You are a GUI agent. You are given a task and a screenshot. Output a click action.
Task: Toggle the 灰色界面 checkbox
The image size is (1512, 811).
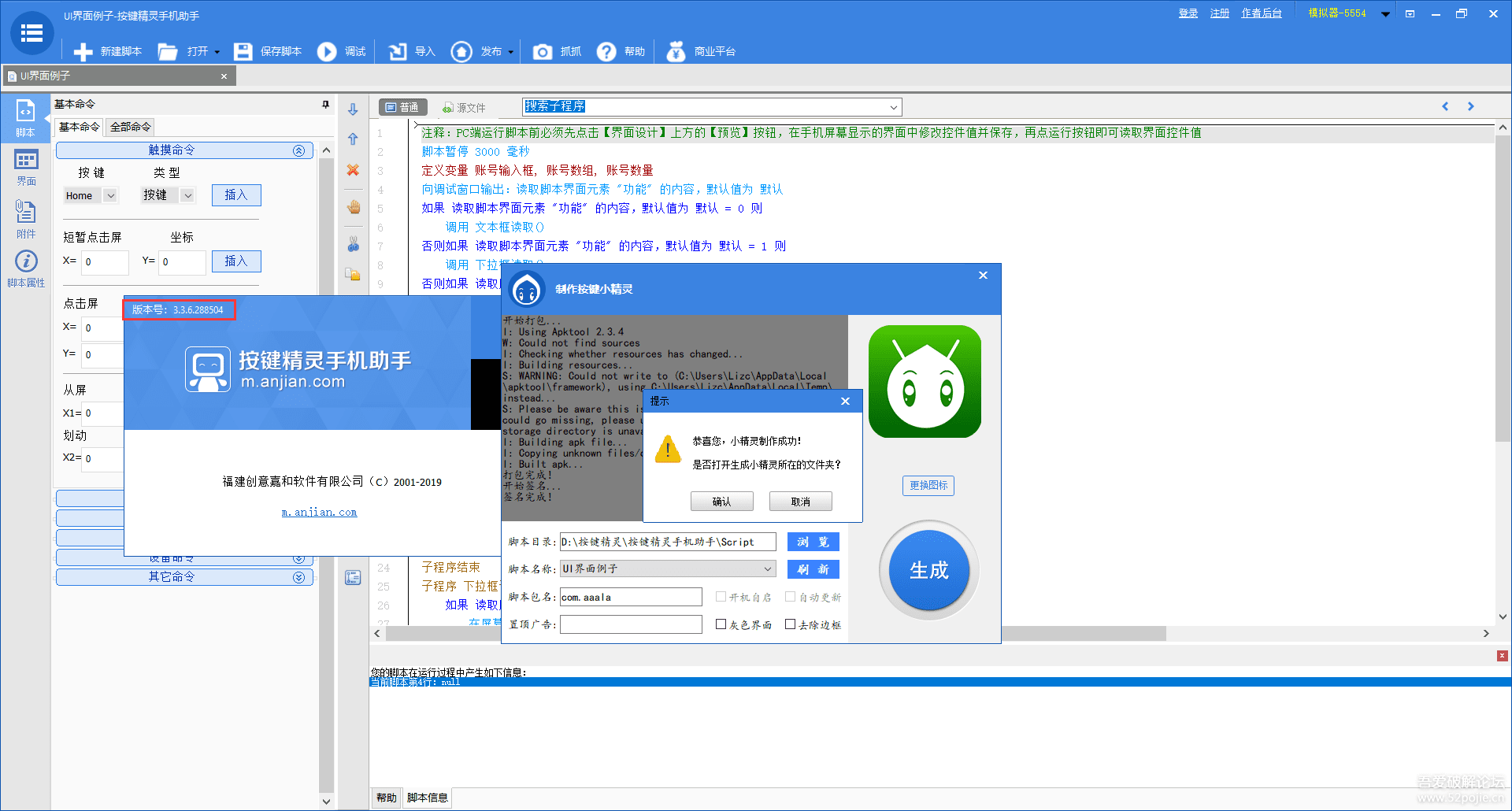(x=721, y=624)
